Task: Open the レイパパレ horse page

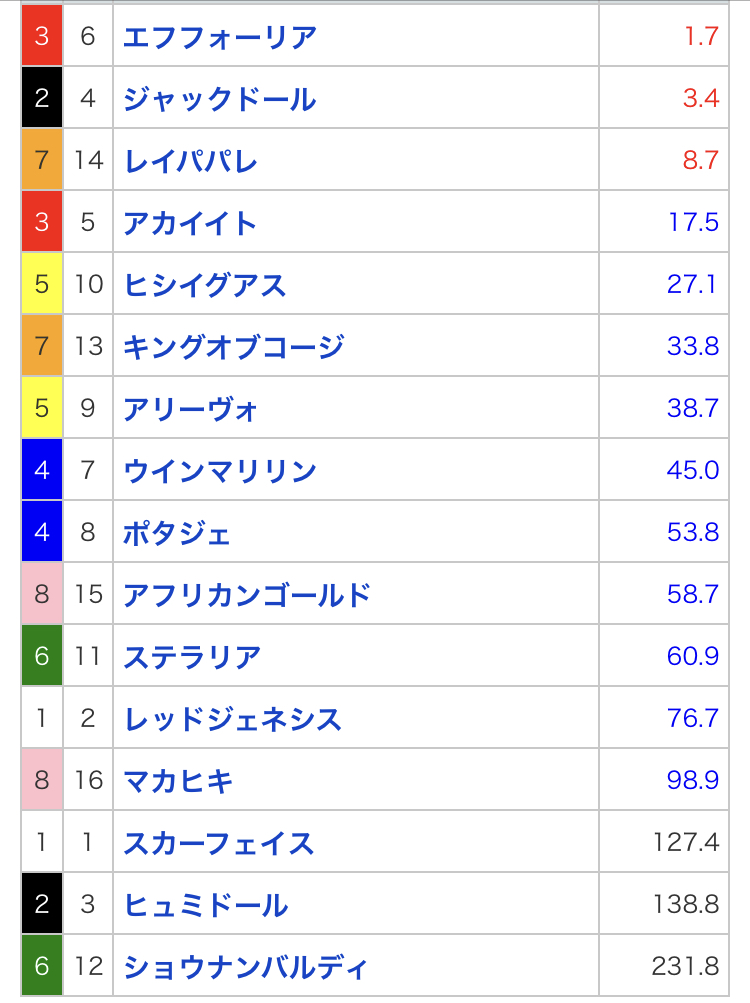Action: point(190,160)
